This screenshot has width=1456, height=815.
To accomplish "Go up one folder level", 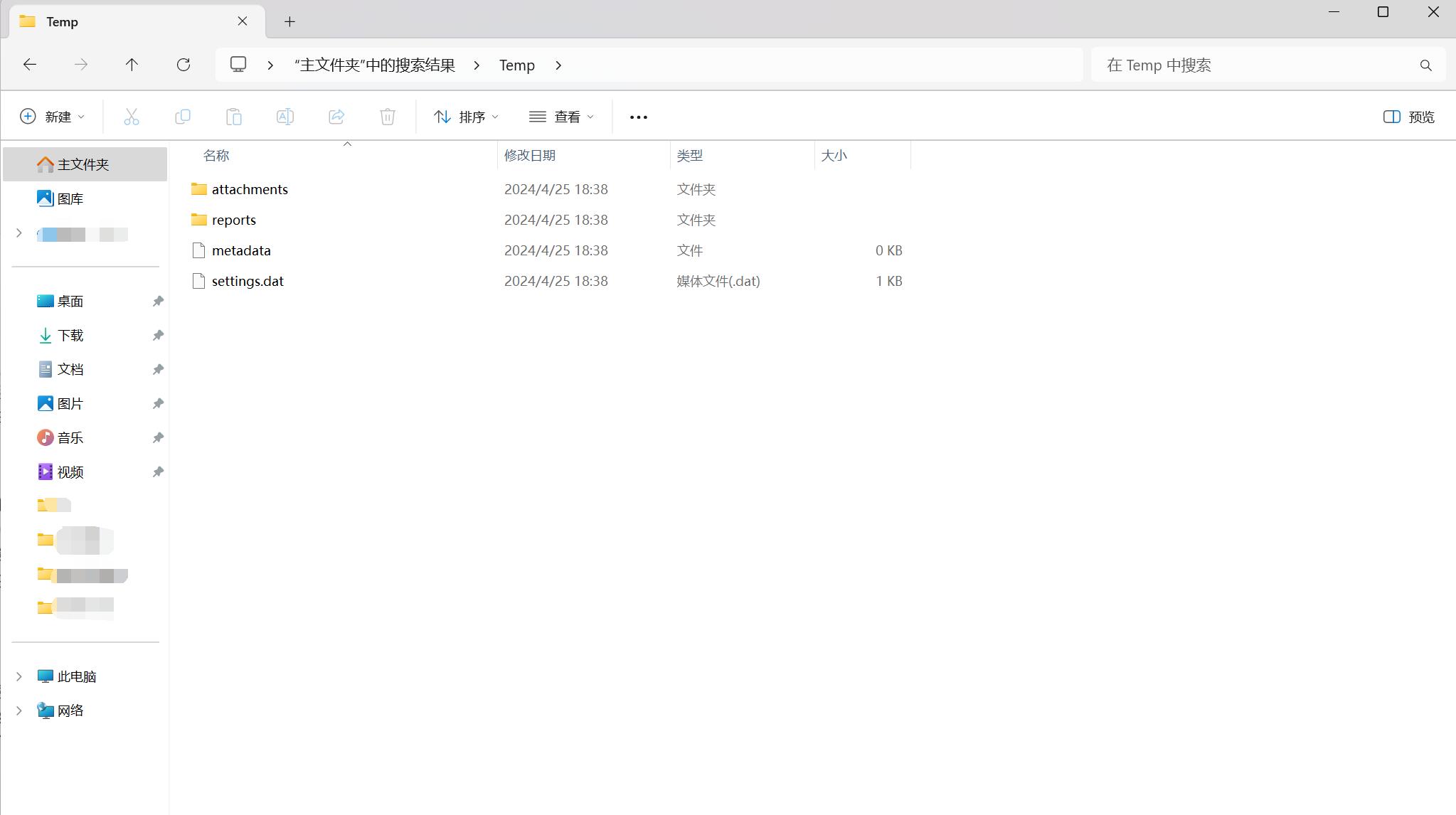I will (132, 65).
